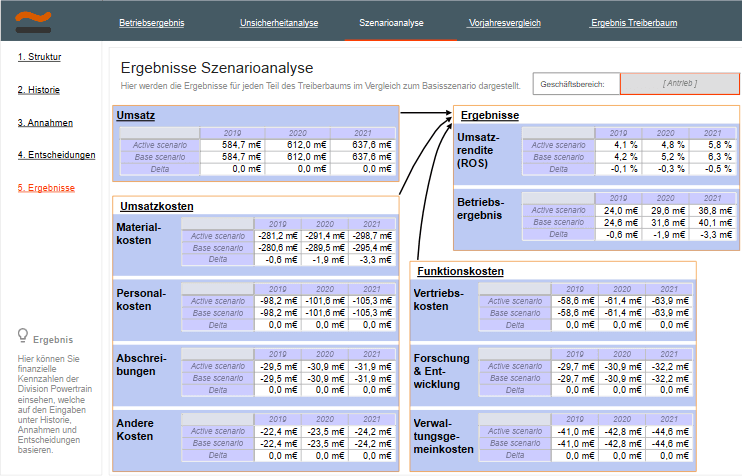742x476 pixels.
Task: Select Forschung & Entwicklung base 2021 value -32,2 m€
Action: [668, 378]
